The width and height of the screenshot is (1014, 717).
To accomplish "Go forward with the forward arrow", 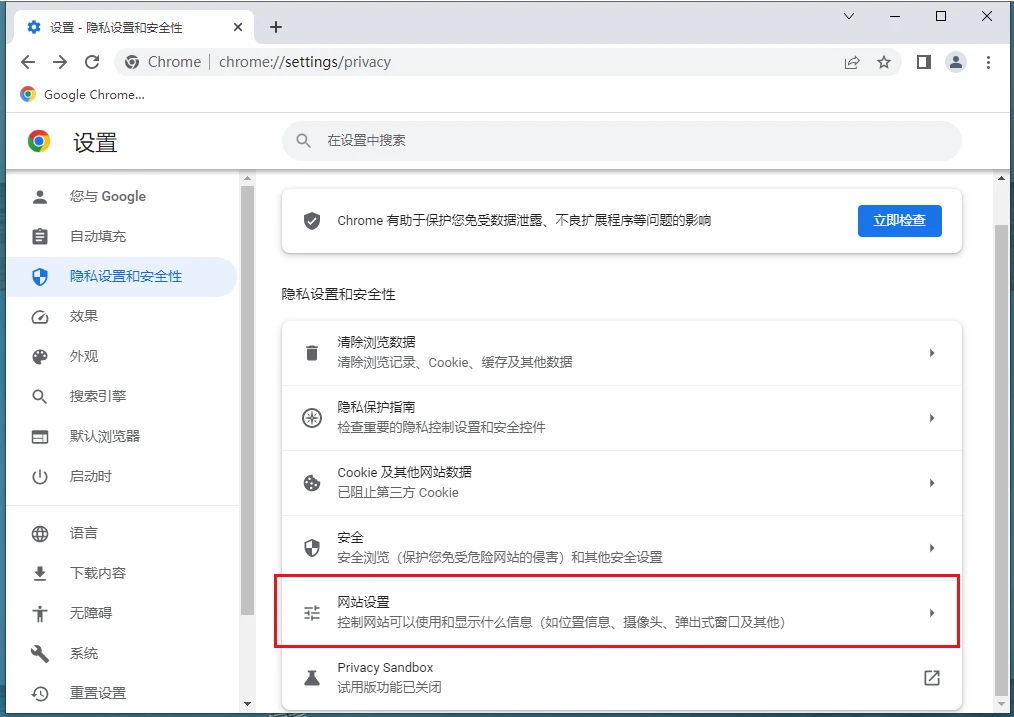I will coord(60,62).
